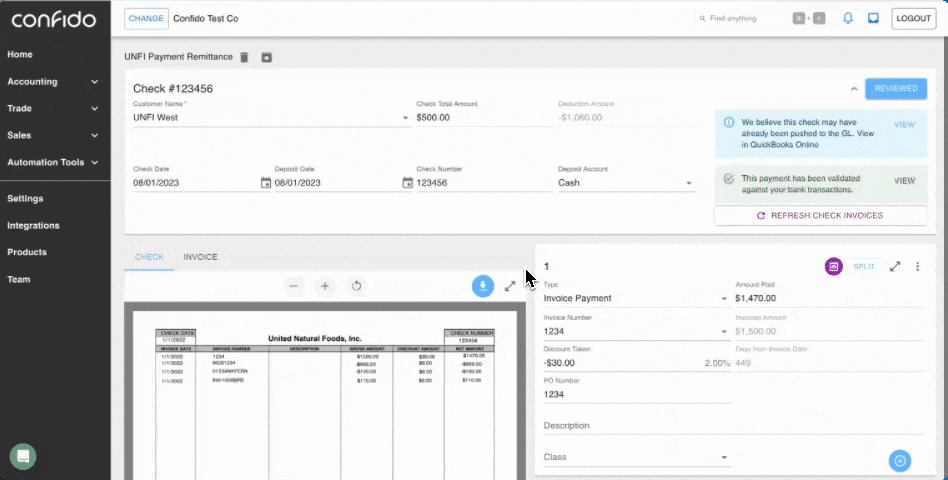The height and width of the screenshot is (480, 948).
Task: Expand the check document viewer to fullscreen
Action: pyautogui.click(x=510, y=286)
